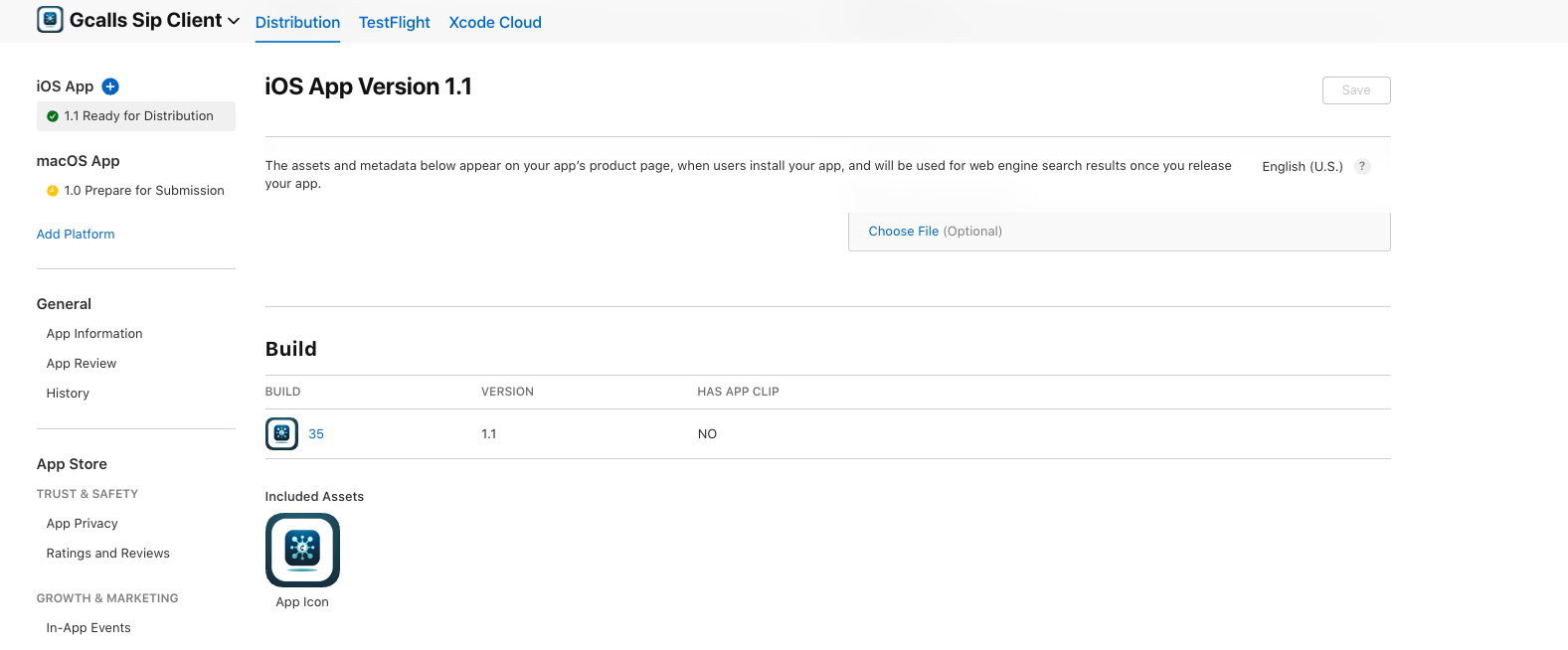This screenshot has height=650, width=1568.
Task: Click the Add Platform link
Action: tap(76, 235)
